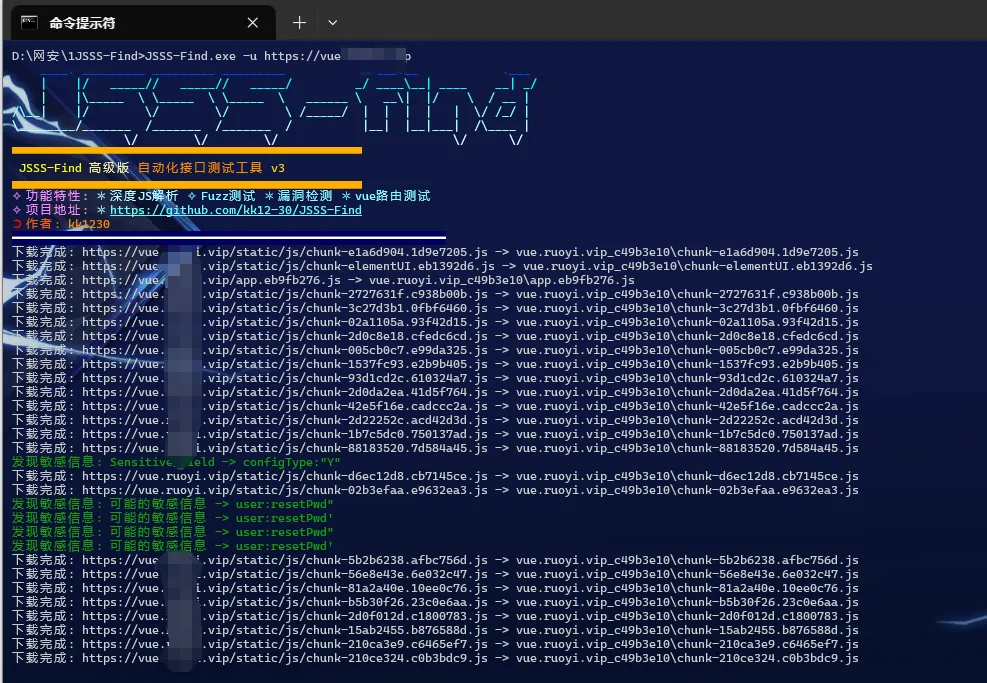987x683 pixels.
Task: Click the chunk-5b2b6238.afbc756d.js download line
Action: 435,560
